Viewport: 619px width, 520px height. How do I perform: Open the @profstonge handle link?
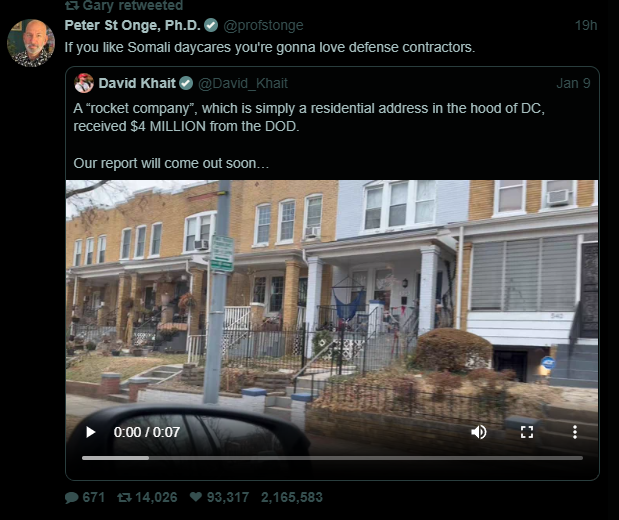click(263, 25)
